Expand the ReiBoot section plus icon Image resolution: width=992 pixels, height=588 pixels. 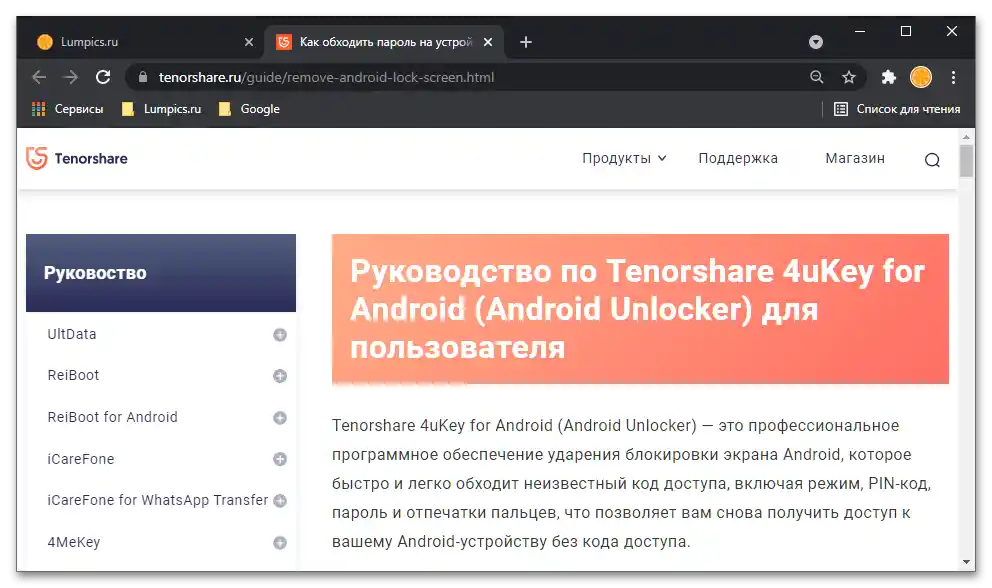[280, 376]
